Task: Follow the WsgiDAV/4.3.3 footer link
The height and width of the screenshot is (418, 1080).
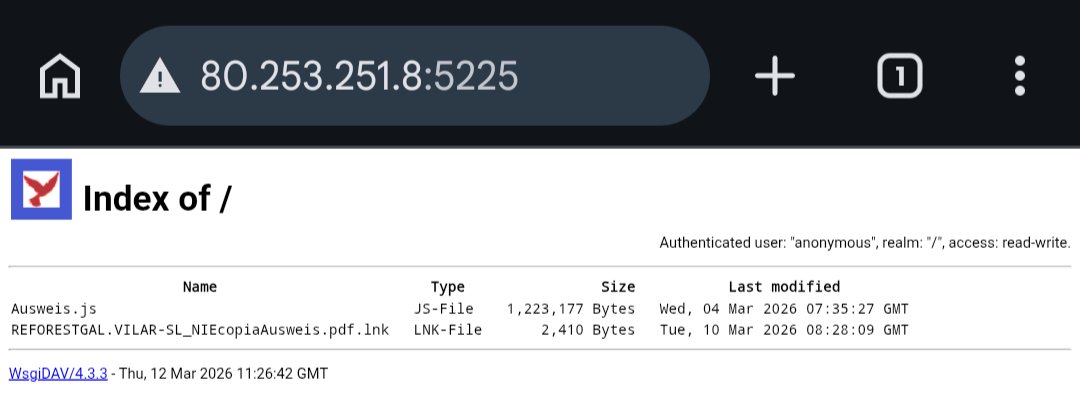Action: click(x=56, y=374)
